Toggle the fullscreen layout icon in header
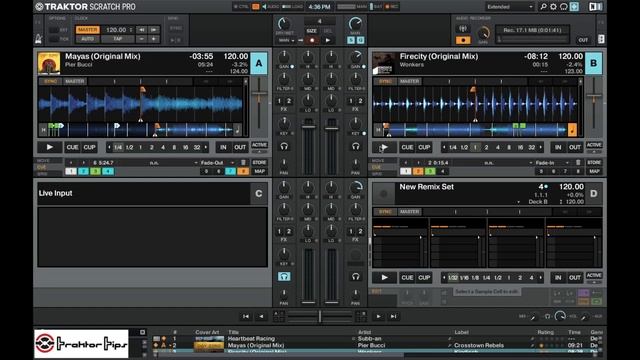Viewport: 640px width, 360px height. point(574,7)
